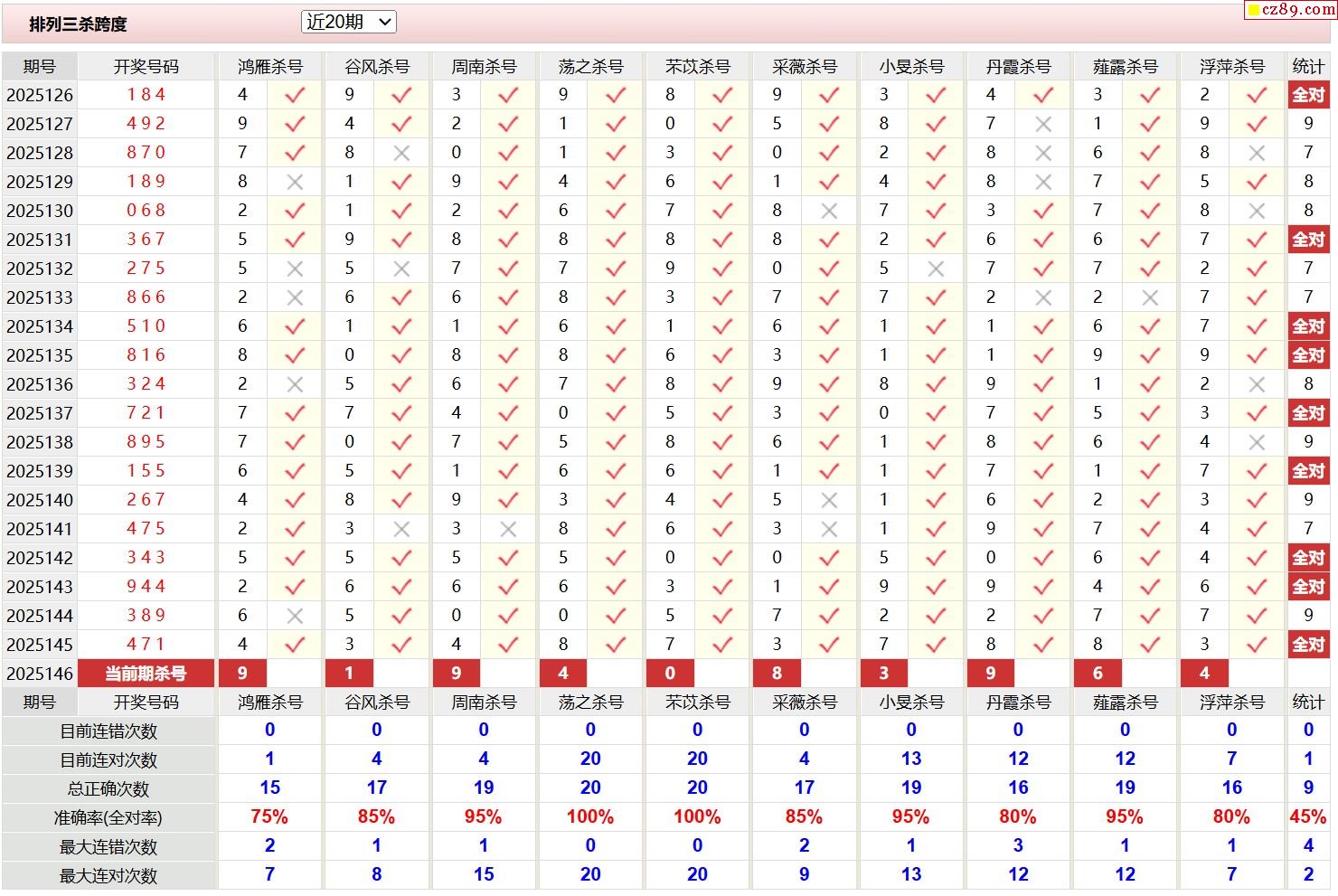Click the 全对 badge in row 2025126
The width and height of the screenshot is (1338, 896).
pos(1308,95)
